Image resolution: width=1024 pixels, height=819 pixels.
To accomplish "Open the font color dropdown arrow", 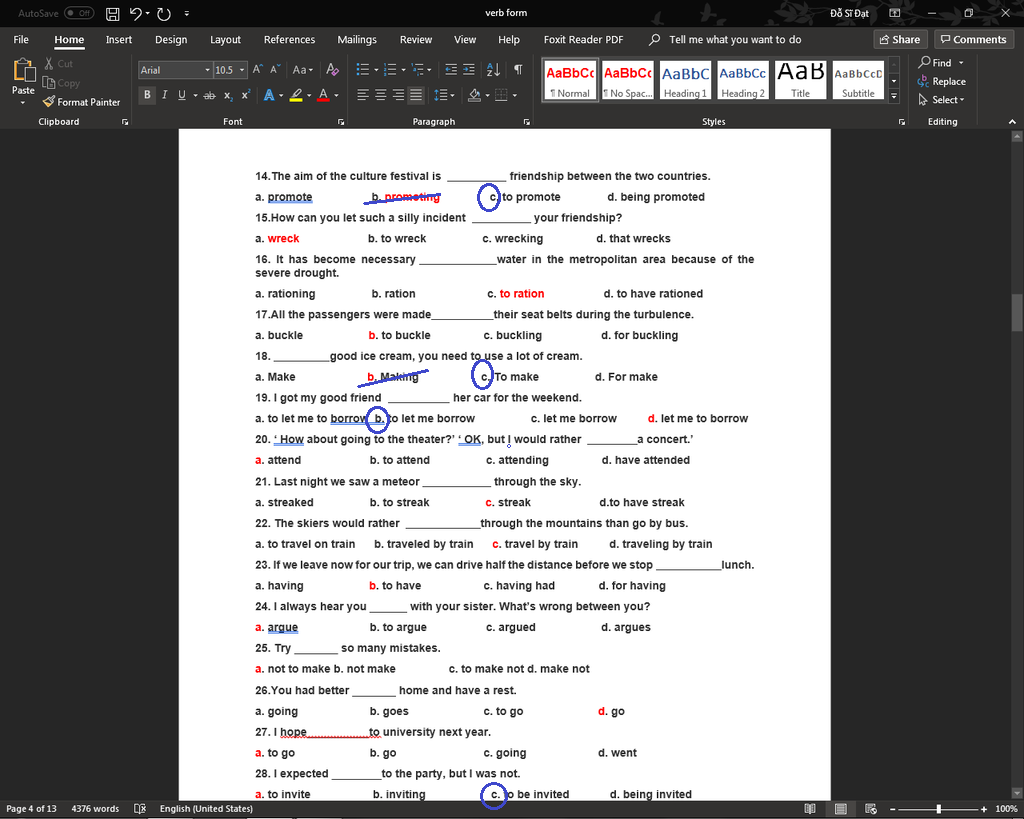I will [336, 96].
